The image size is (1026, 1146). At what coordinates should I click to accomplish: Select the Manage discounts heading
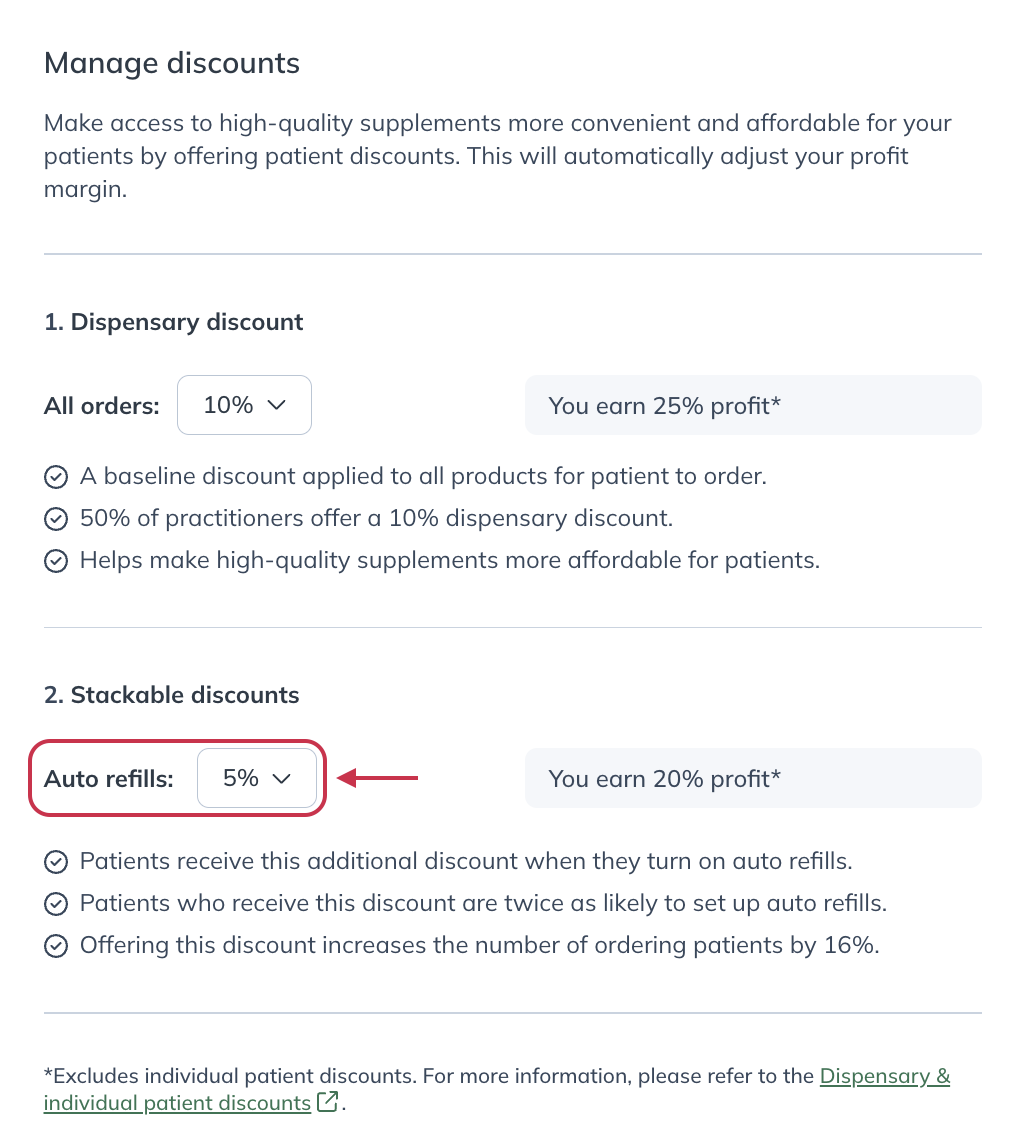click(x=171, y=63)
